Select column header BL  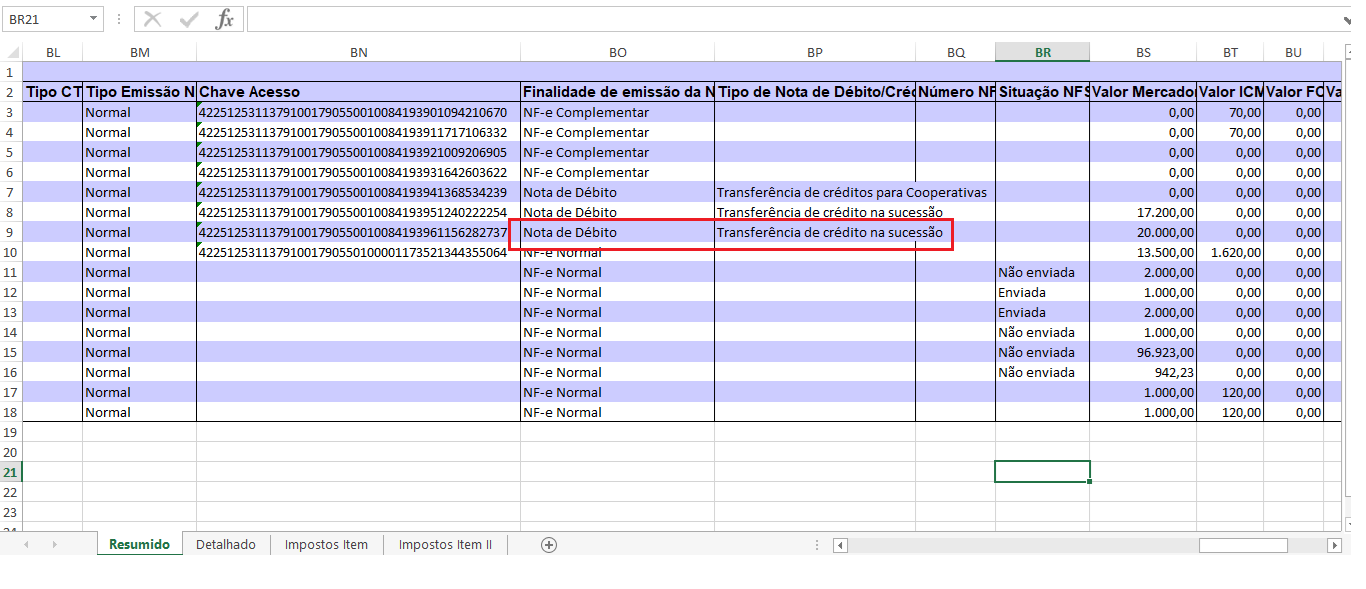point(52,52)
